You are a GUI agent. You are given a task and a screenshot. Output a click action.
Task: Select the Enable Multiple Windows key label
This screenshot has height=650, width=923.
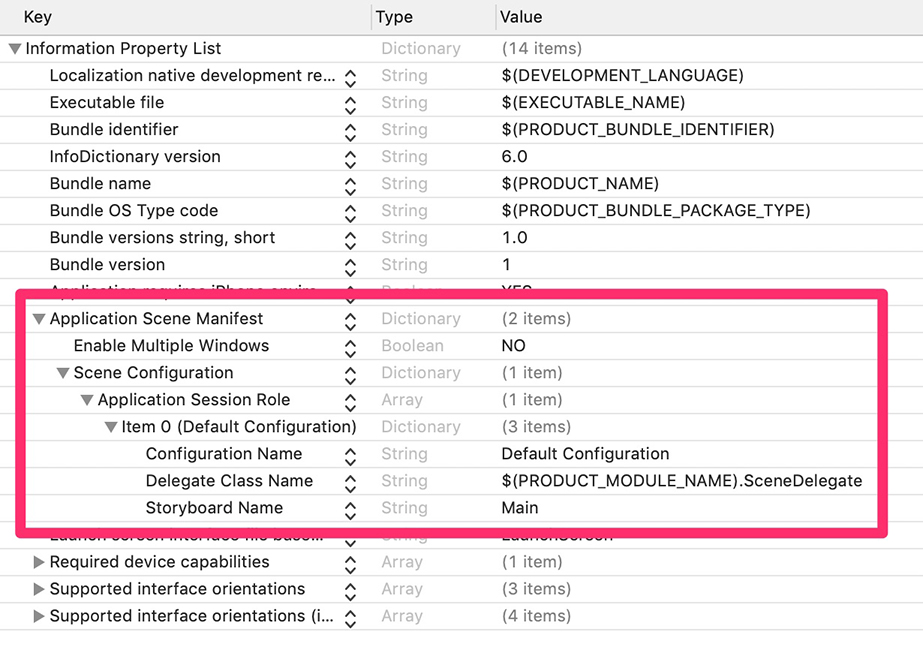pos(171,346)
